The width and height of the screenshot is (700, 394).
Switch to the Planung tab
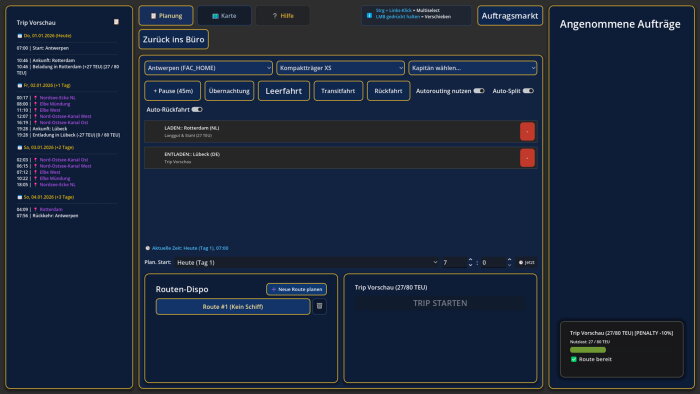[166, 16]
